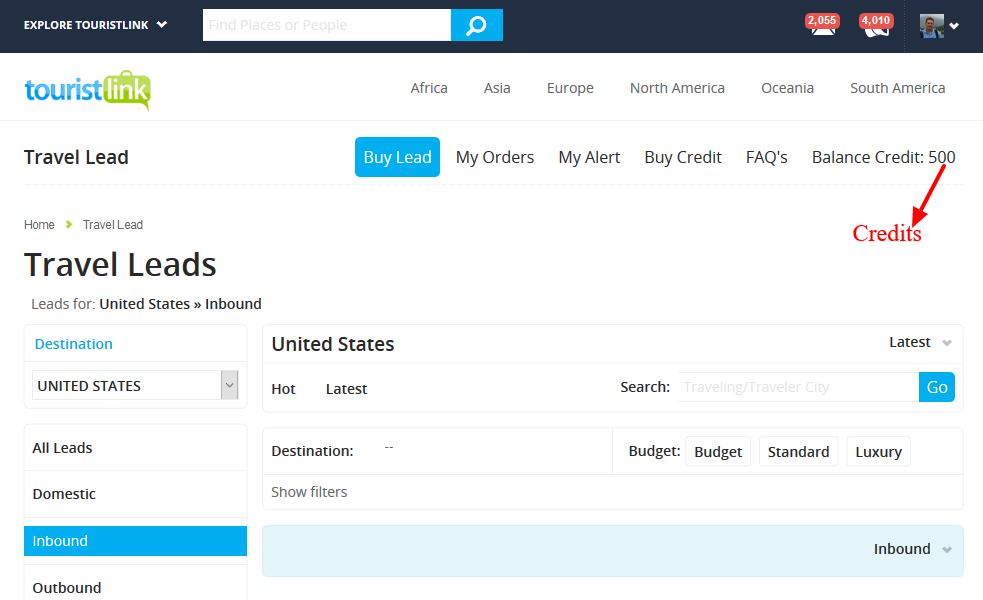
Task: Switch to Hot leads
Action: pos(283,389)
